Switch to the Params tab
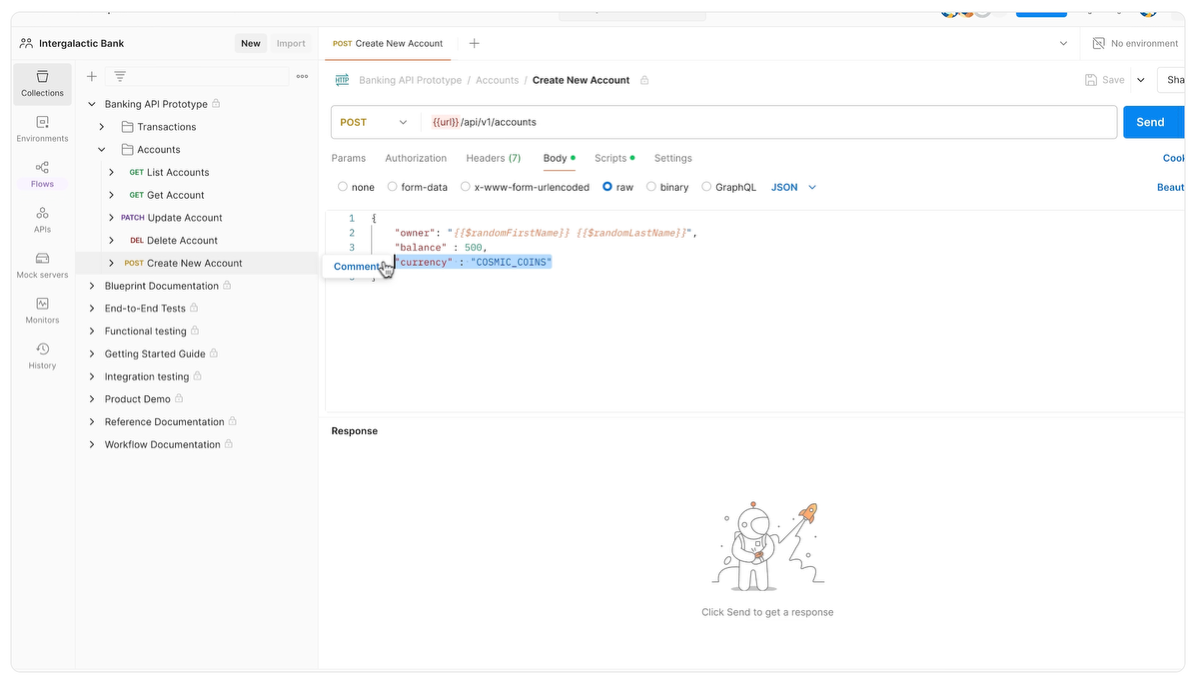This screenshot has height=683, width=1200. (x=349, y=158)
